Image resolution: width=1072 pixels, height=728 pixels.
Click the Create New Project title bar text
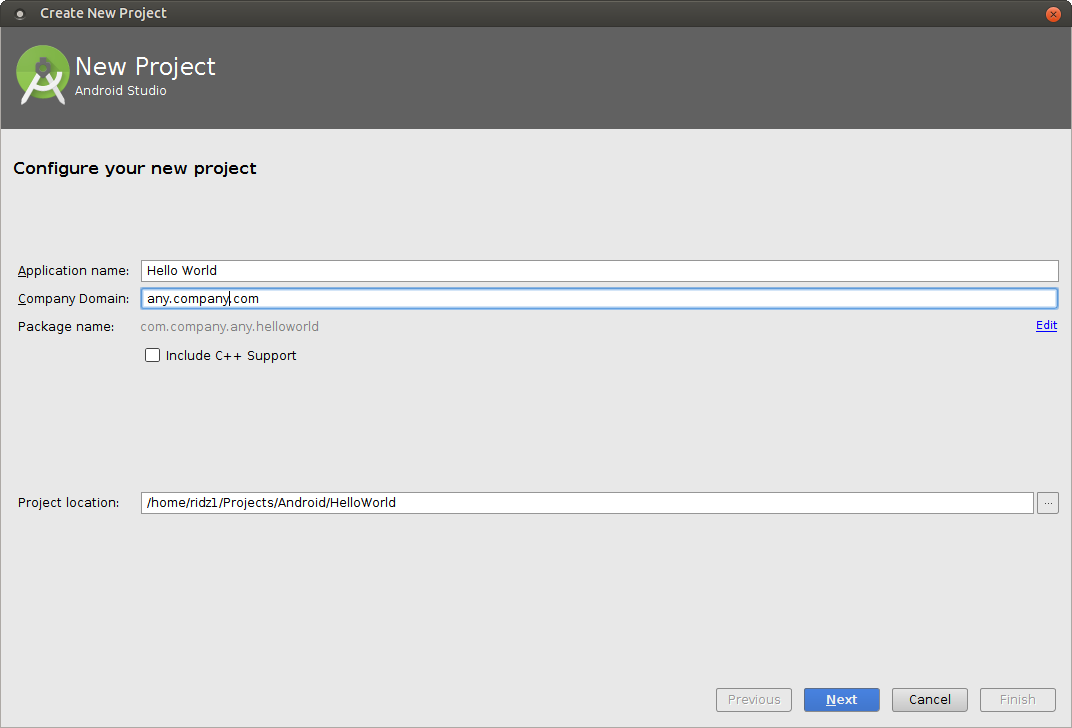[103, 13]
